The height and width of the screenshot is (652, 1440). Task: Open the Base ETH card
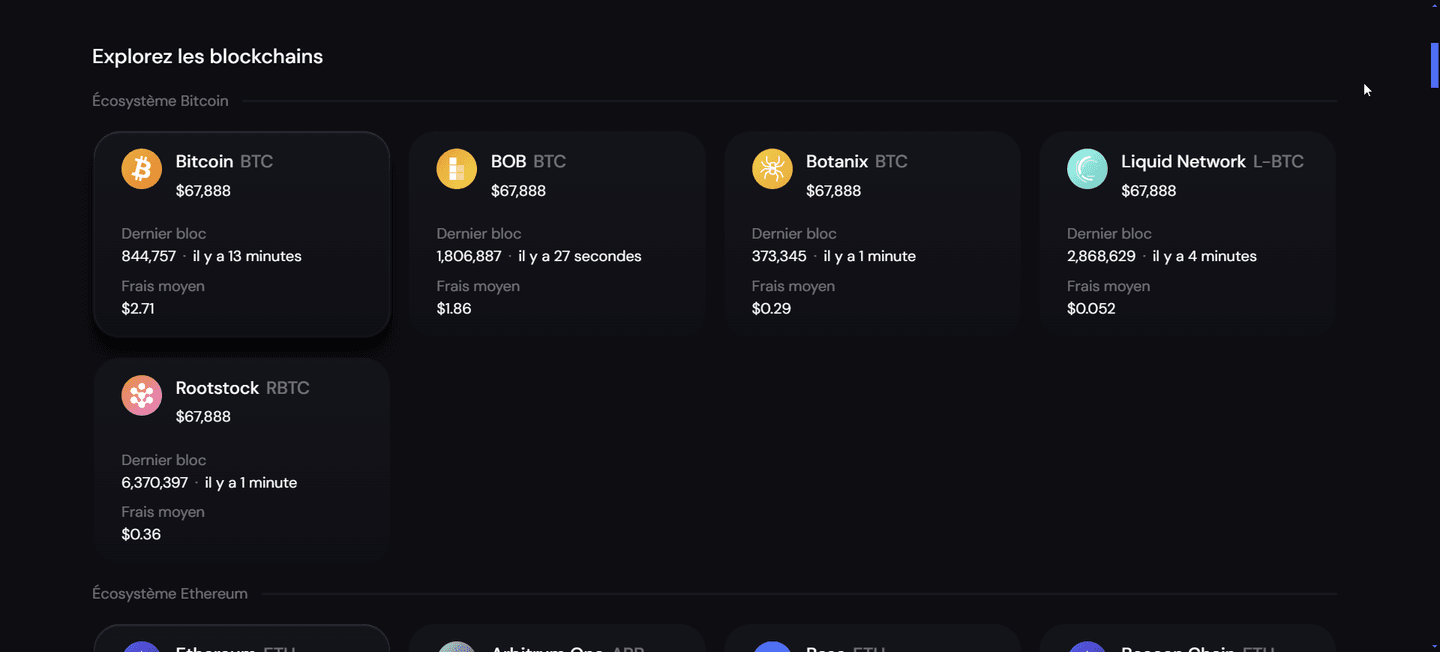[x=871, y=645]
